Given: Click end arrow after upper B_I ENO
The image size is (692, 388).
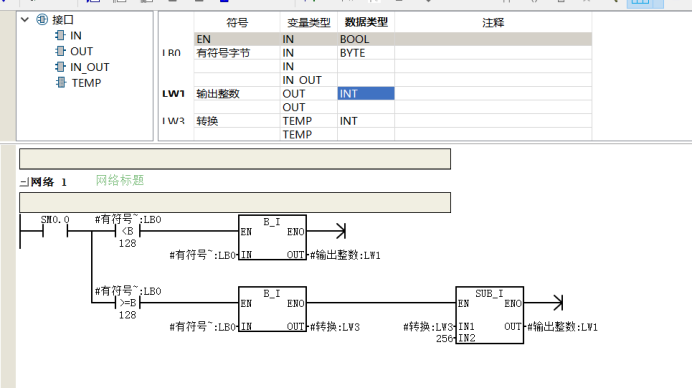Looking at the screenshot, I should point(340,231).
